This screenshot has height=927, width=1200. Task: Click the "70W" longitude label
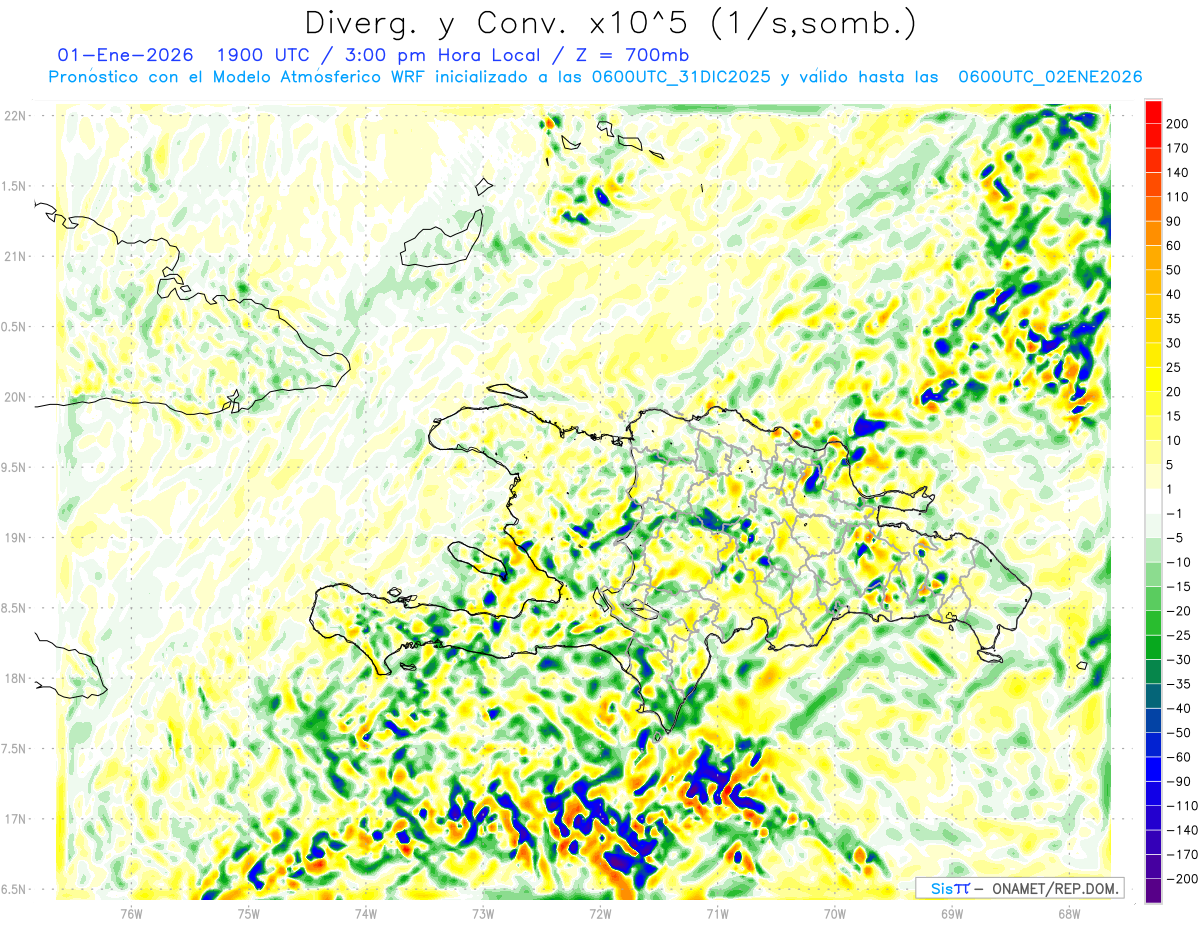835,913
